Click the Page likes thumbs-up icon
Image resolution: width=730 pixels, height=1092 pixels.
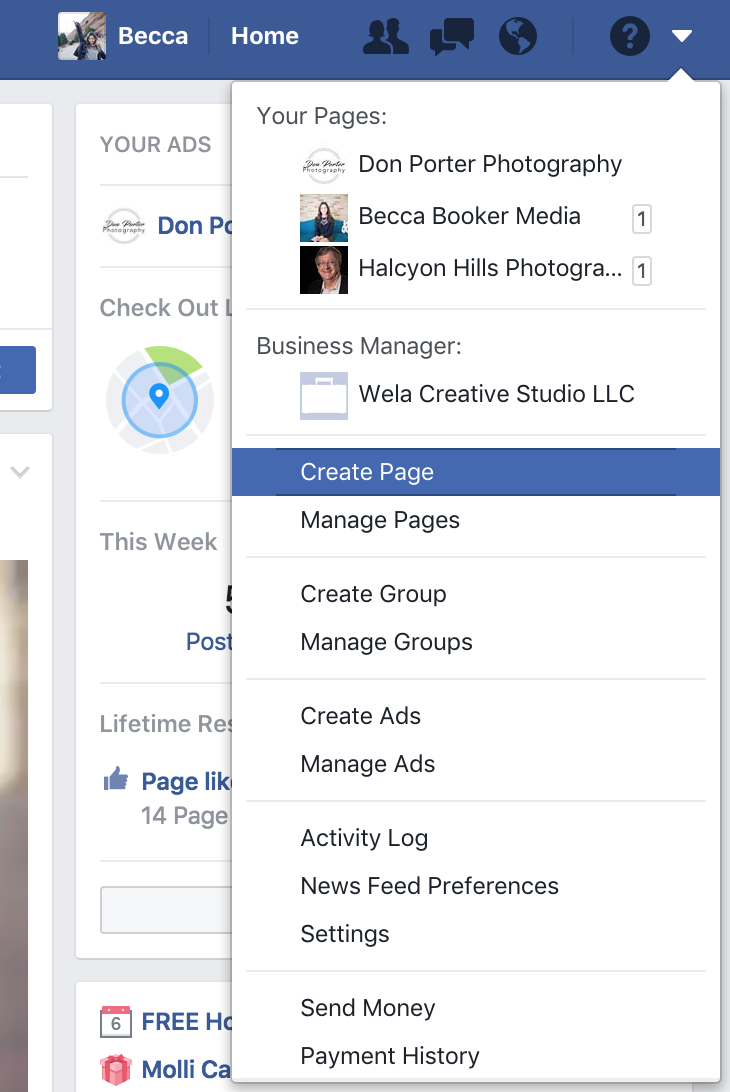pos(116,779)
